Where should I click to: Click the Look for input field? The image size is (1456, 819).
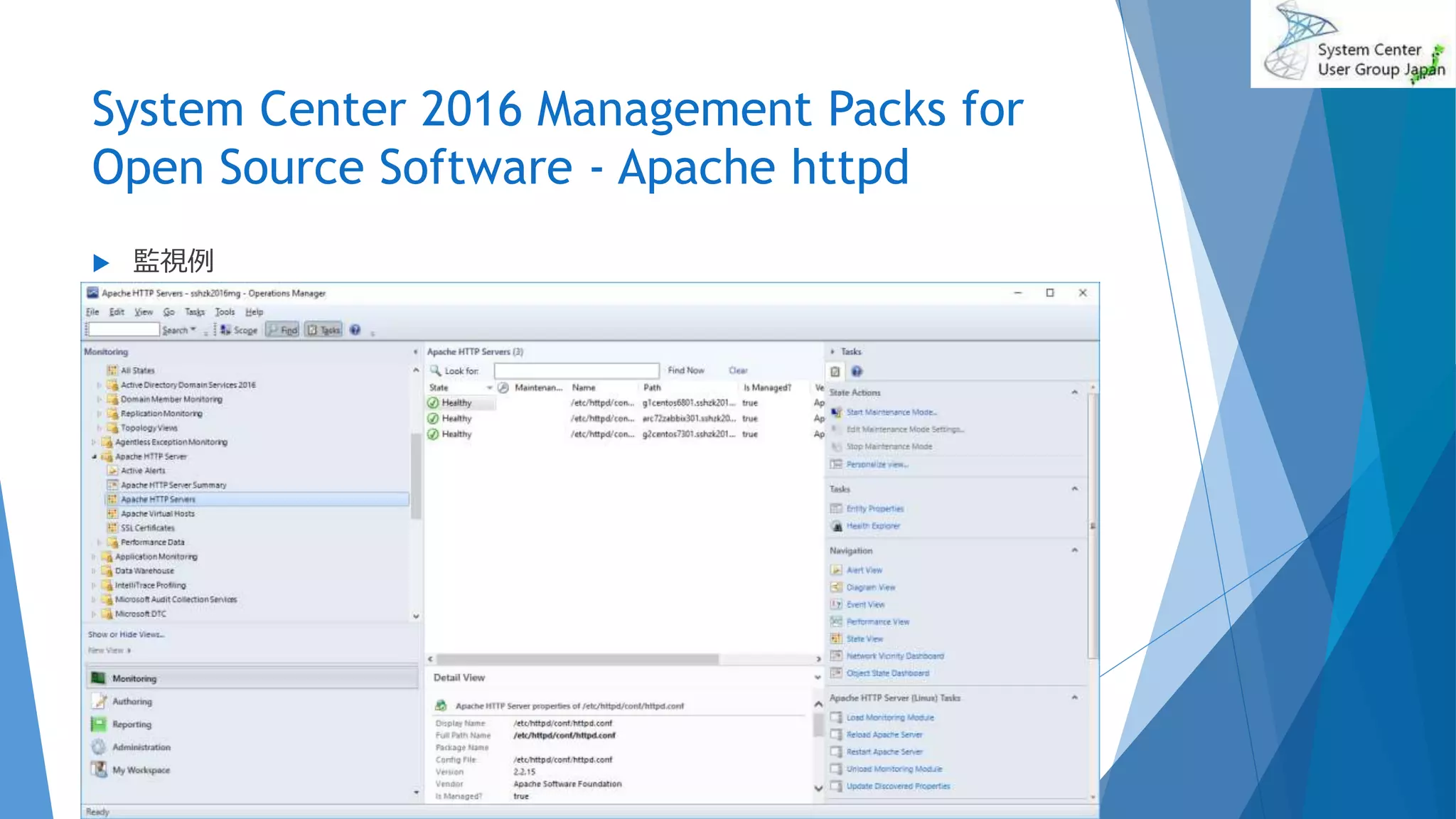[x=577, y=370]
